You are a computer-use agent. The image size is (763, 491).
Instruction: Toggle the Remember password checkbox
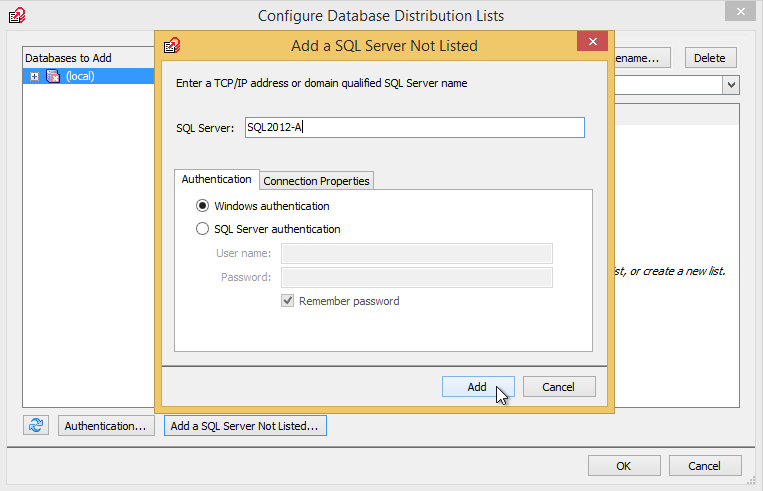(x=289, y=301)
